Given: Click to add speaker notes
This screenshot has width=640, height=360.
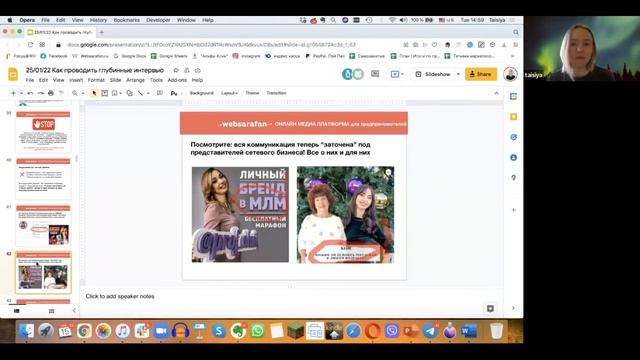Looking at the screenshot, I should click(120, 296).
